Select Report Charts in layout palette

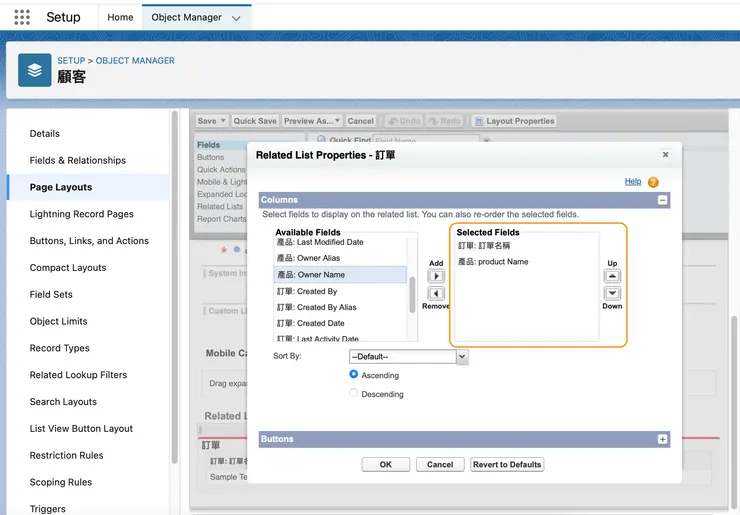221,219
